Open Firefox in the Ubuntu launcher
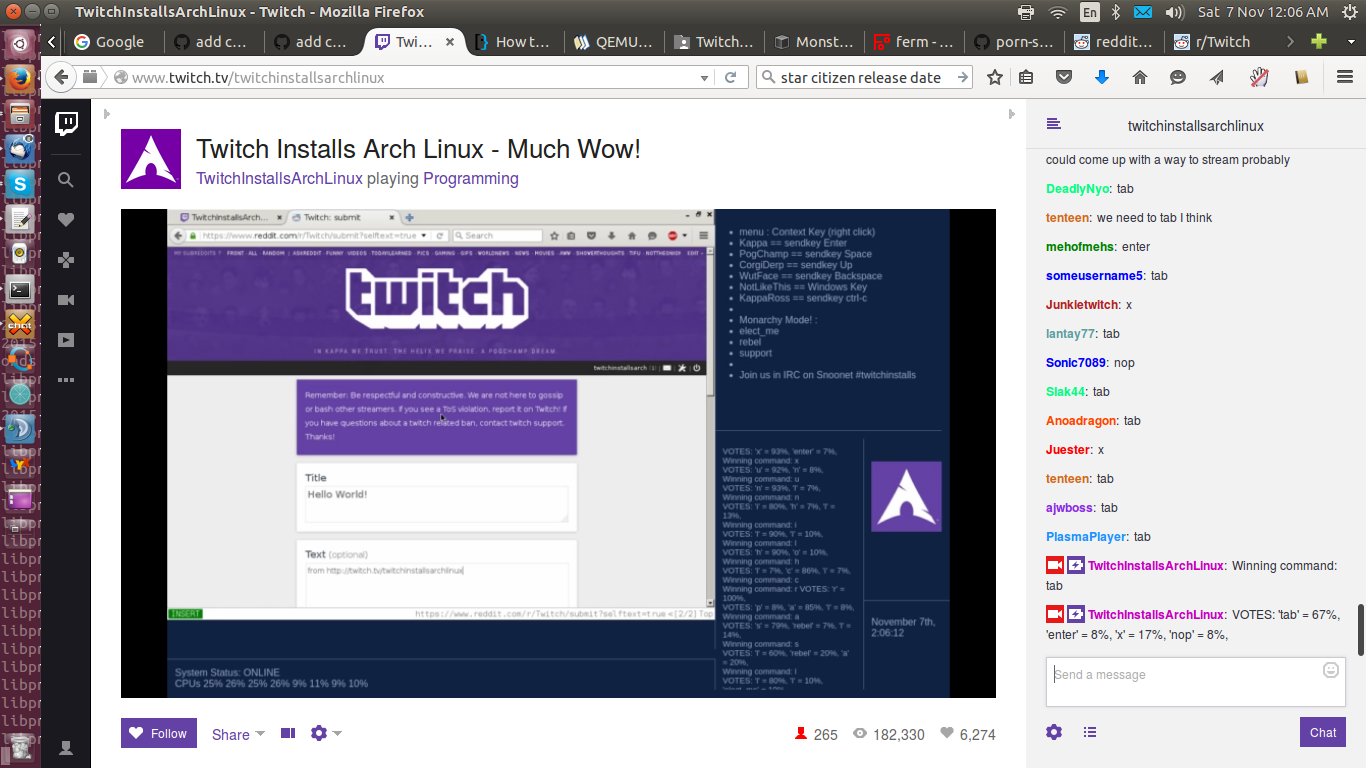 coord(20,78)
